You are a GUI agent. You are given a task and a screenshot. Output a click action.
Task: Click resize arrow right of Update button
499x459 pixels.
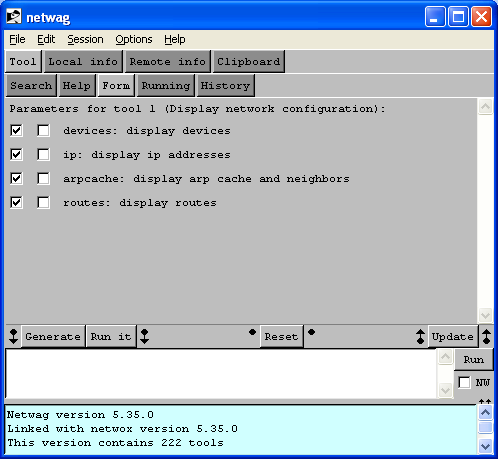[487, 336]
